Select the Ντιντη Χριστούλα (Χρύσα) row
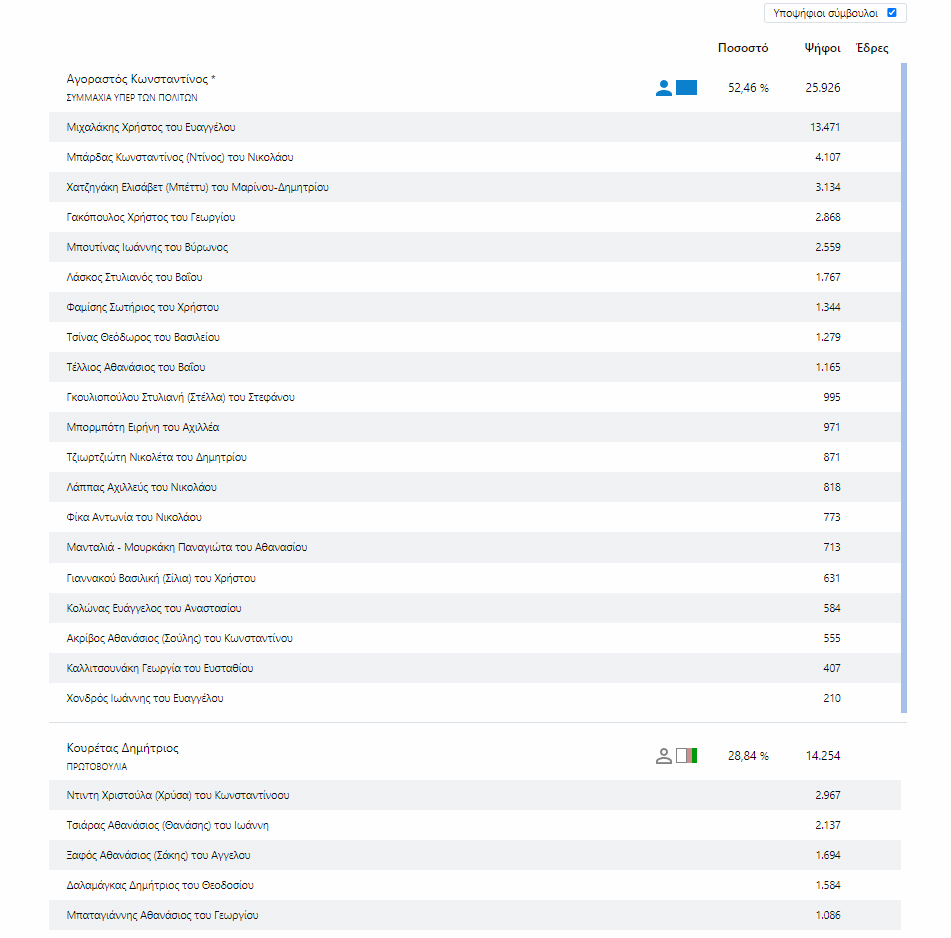 point(178,795)
